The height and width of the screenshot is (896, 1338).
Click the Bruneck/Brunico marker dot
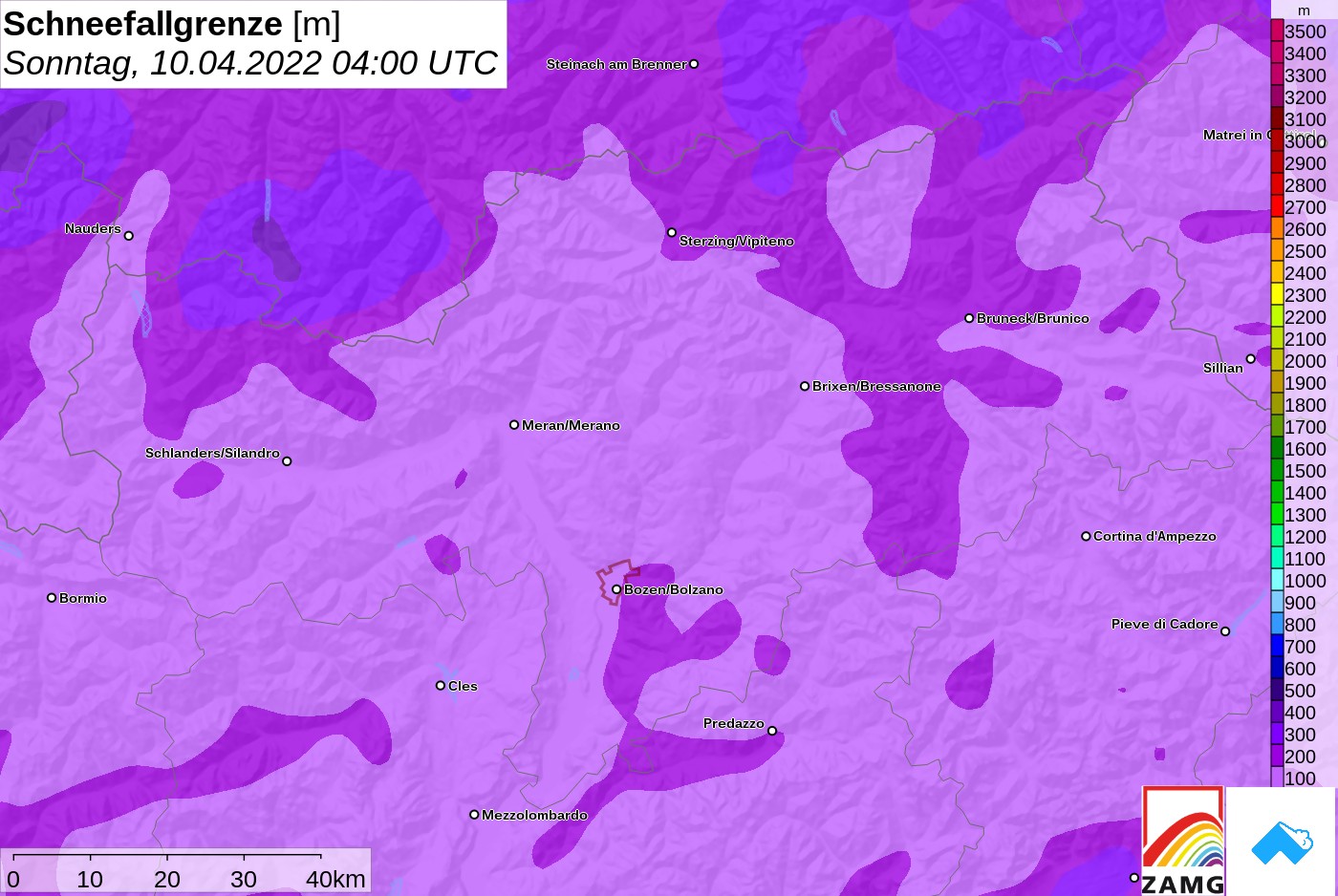coord(969,318)
